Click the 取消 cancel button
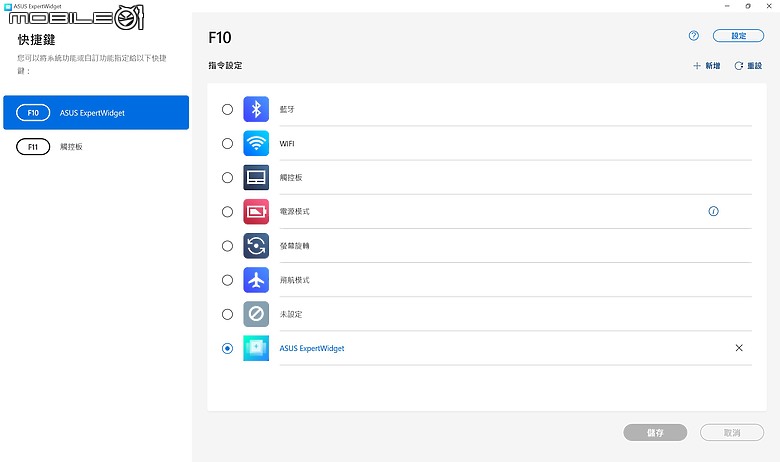This screenshot has width=780, height=462. click(732, 433)
